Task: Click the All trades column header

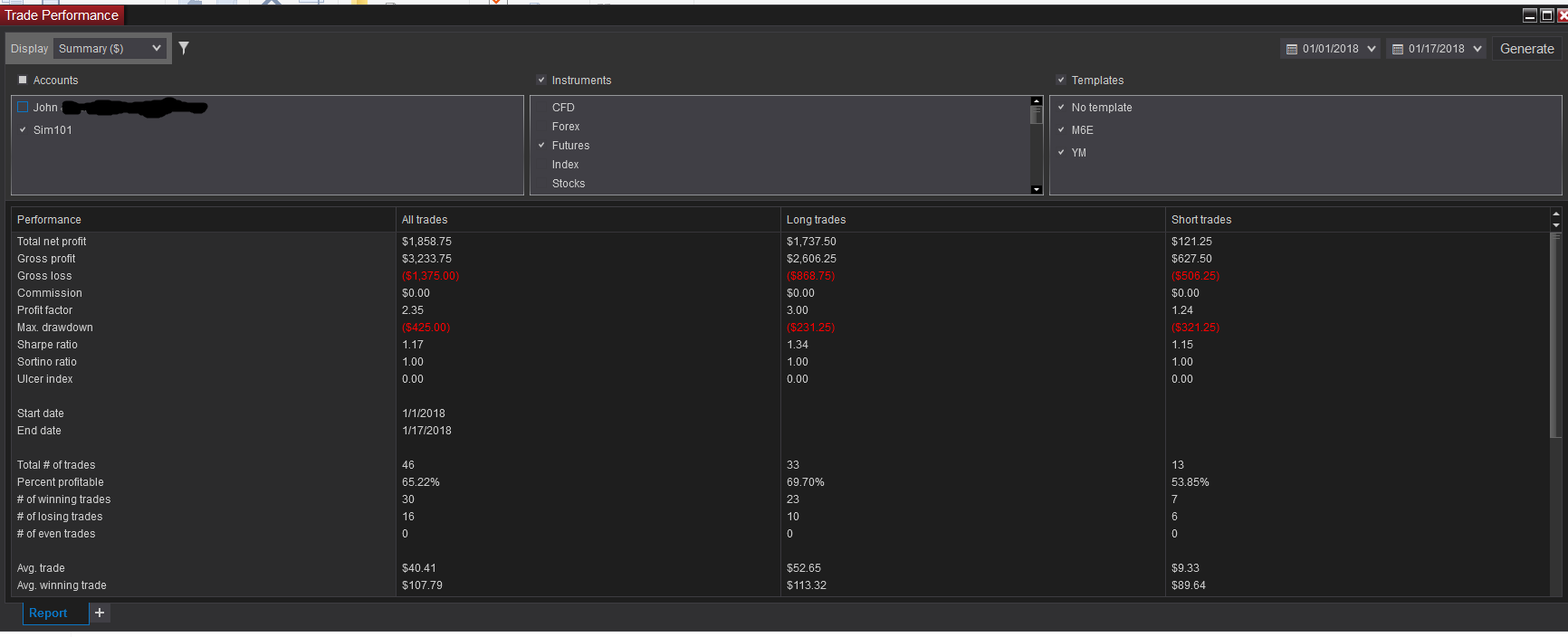Action: pos(588,220)
